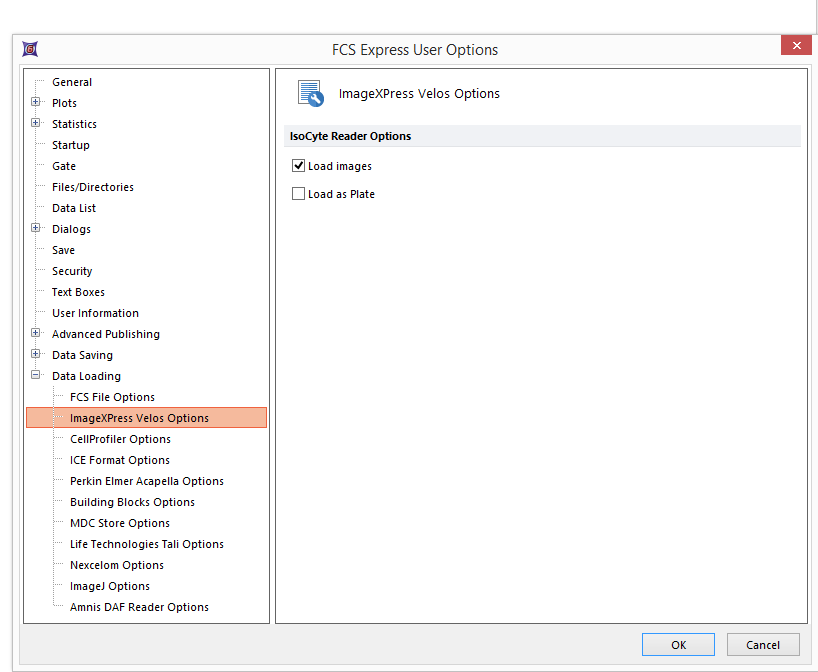The height and width of the screenshot is (672, 818).
Task: Click the FCS Express app icon in title bar
Action: click(29, 49)
